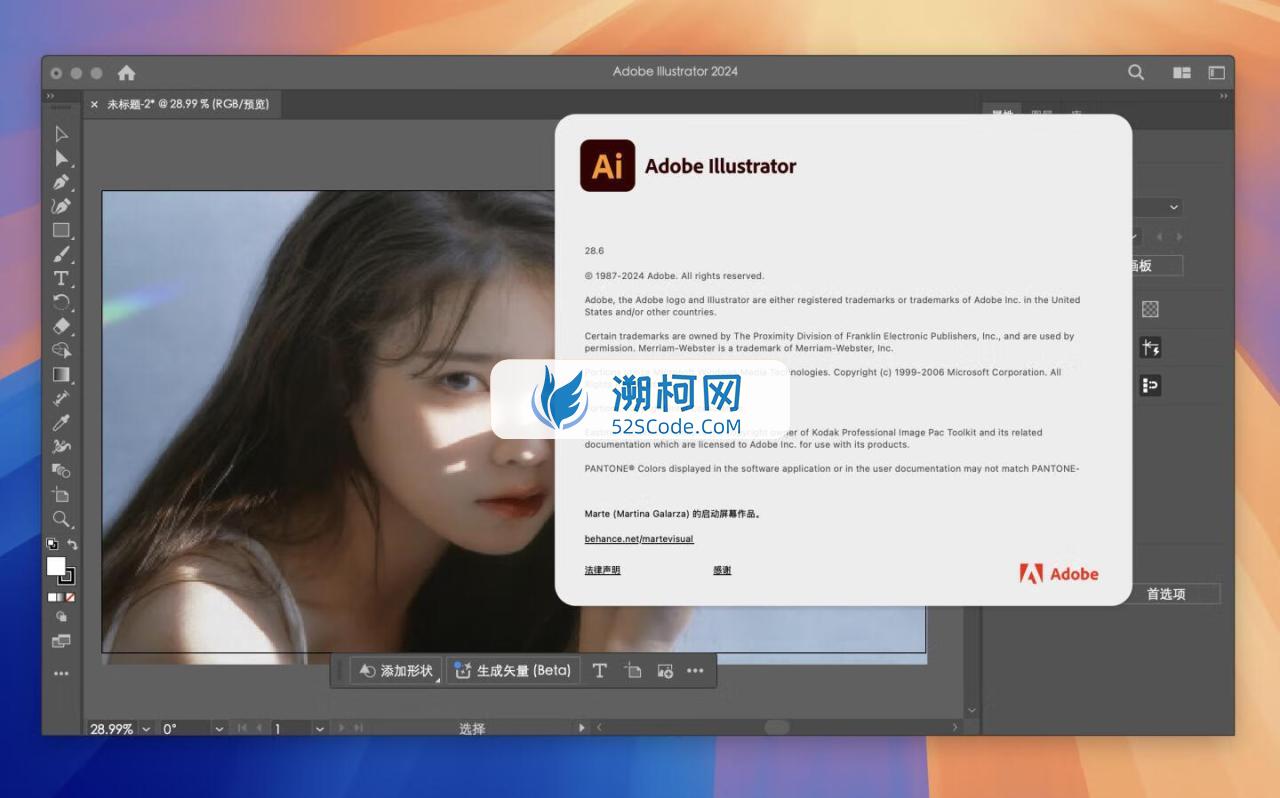Select the Shape Builder tool
The width and height of the screenshot is (1280, 798).
click(x=61, y=350)
